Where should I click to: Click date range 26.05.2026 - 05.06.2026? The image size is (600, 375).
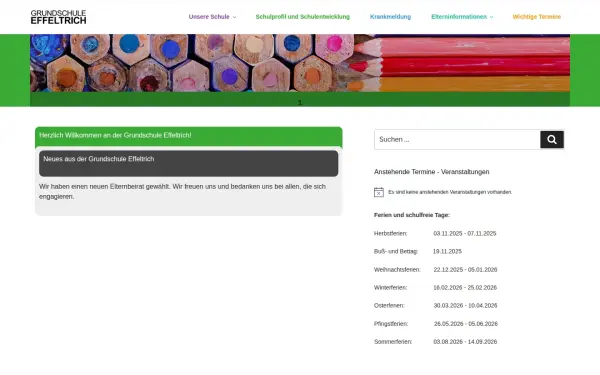(466, 324)
